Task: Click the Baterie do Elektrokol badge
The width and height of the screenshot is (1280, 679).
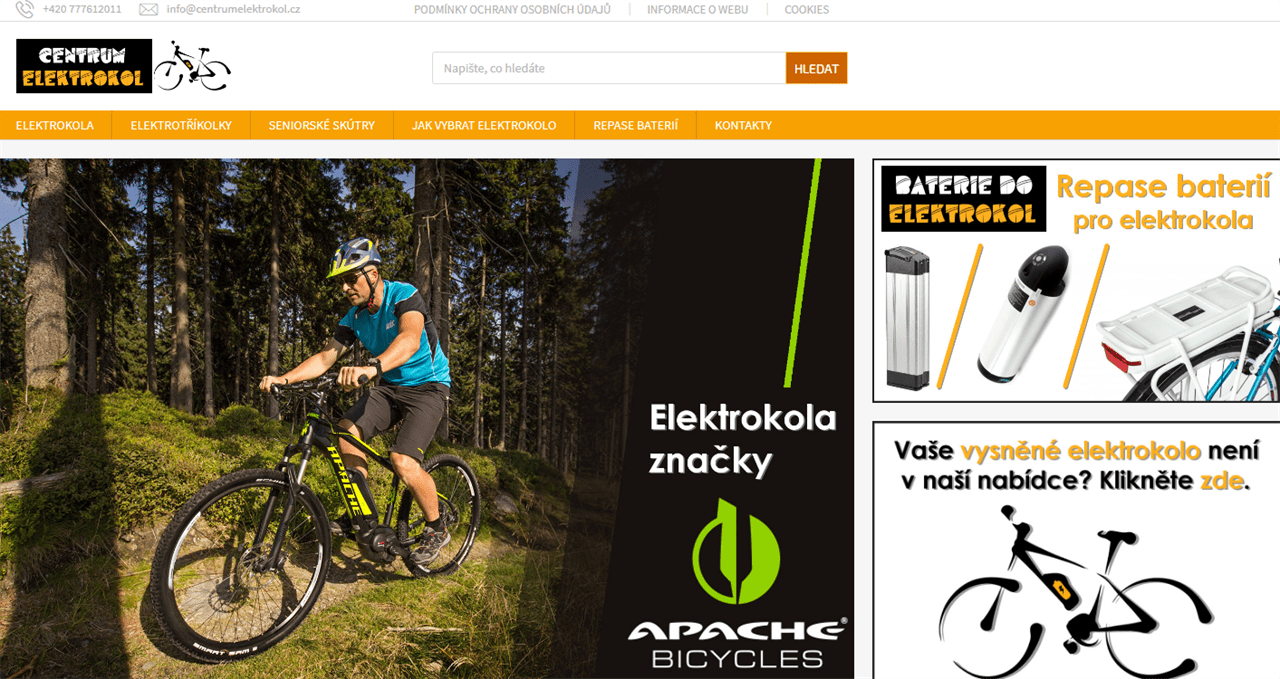Action: click(964, 198)
